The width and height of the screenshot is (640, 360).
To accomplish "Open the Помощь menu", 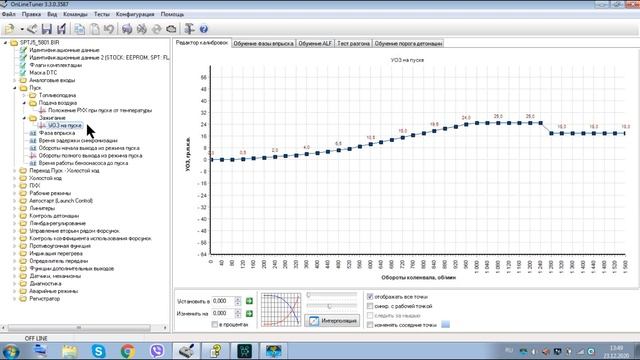I will [x=172, y=14].
